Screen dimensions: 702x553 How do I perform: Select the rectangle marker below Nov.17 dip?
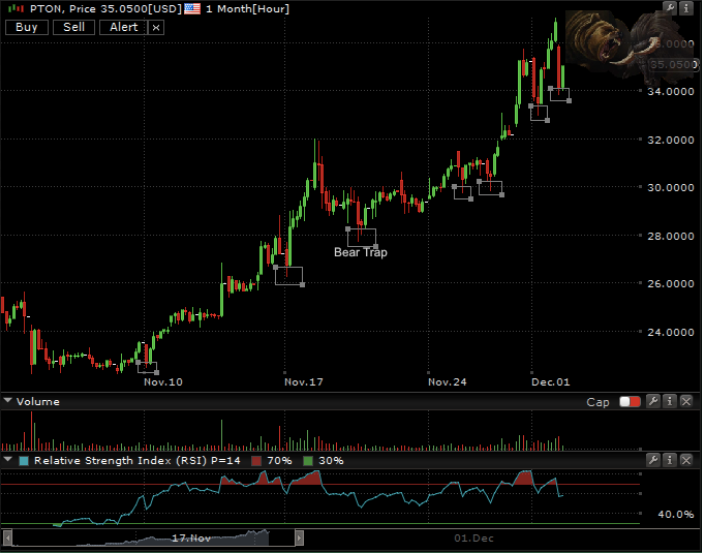click(289, 276)
